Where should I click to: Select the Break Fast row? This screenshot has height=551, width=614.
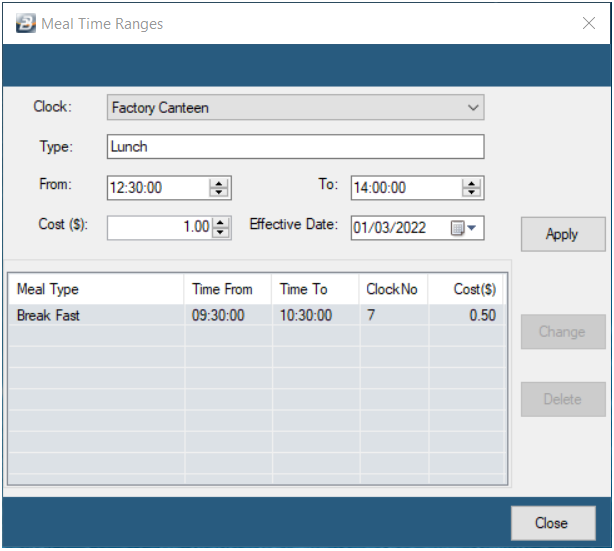click(x=256, y=315)
